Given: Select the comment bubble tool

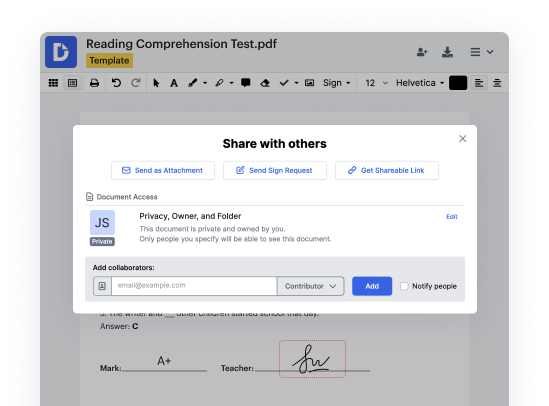Looking at the screenshot, I should click(245, 83).
